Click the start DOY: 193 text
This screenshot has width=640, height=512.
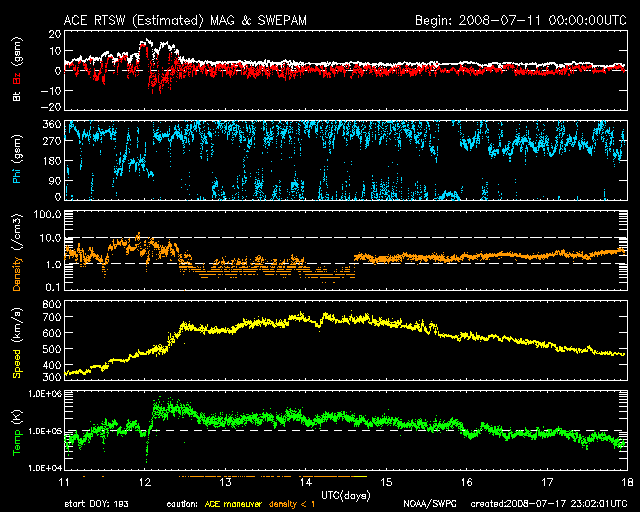[x=98, y=503]
